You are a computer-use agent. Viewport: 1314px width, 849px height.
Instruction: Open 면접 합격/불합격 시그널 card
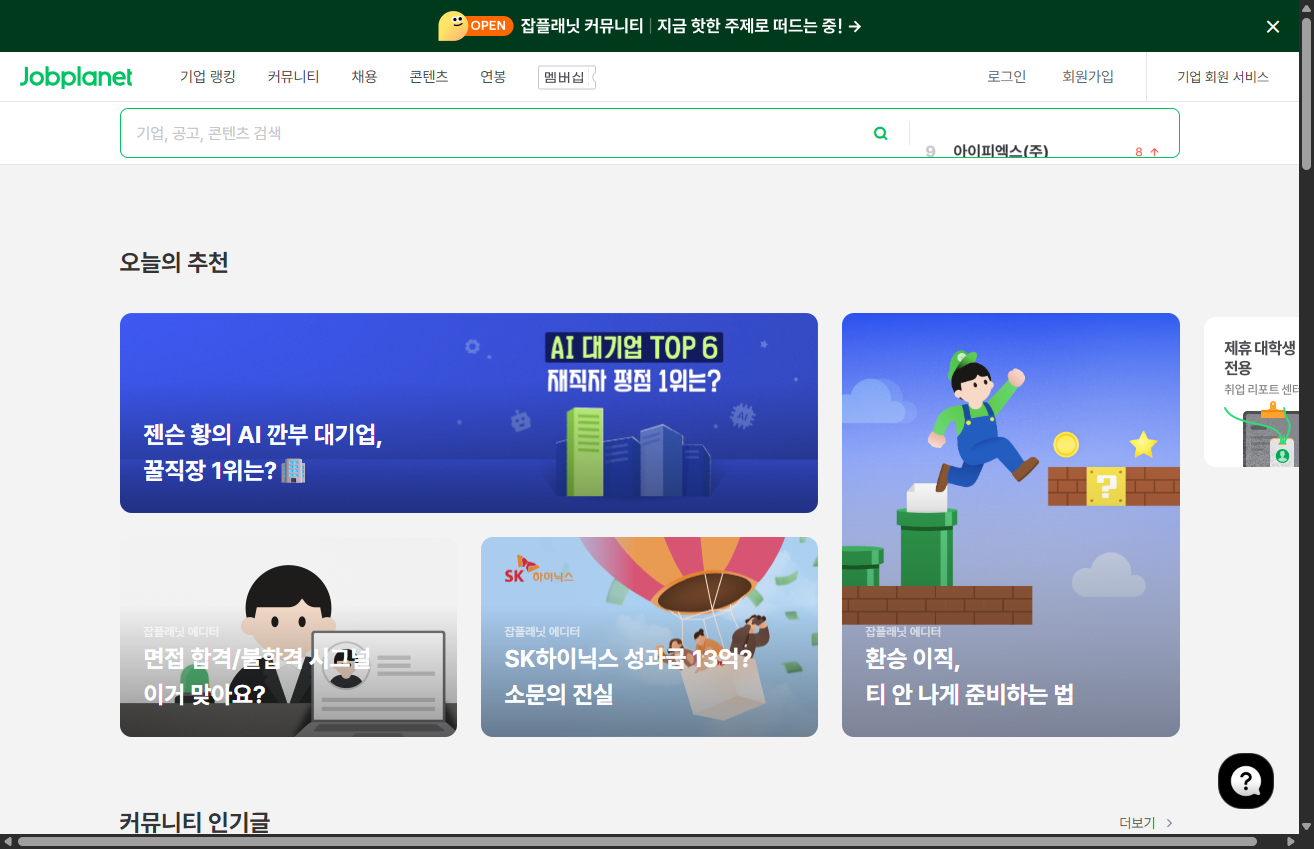click(288, 637)
